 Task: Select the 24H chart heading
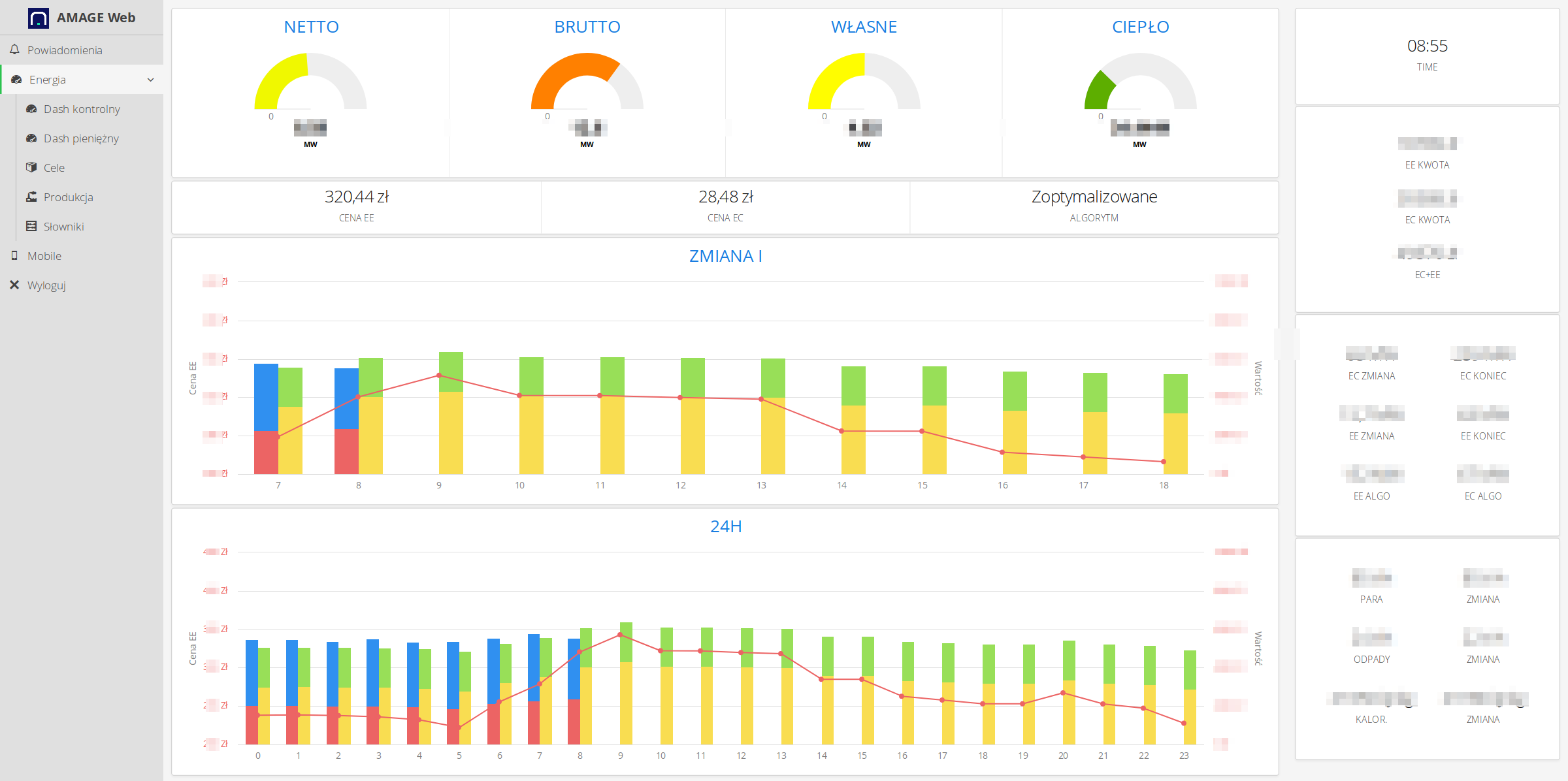pyautogui.click(x=725, y=526)
